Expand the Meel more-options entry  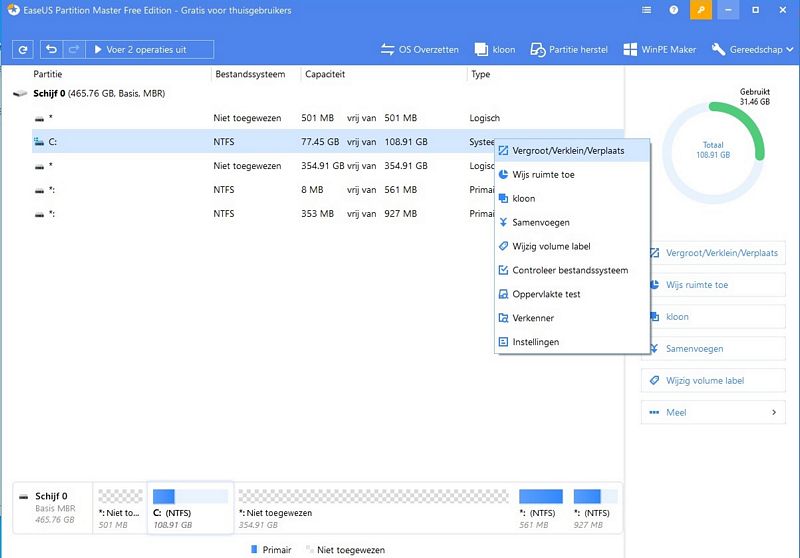click(x=713, y=413)
